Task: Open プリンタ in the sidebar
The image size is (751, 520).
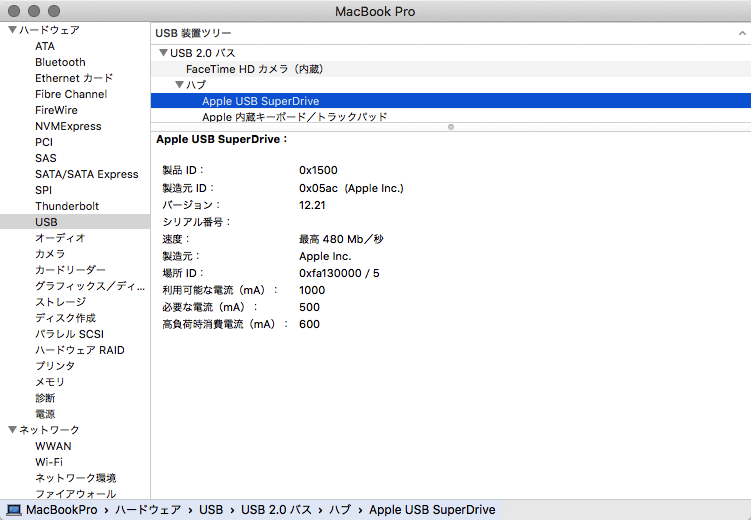Action: click(55, 366)
